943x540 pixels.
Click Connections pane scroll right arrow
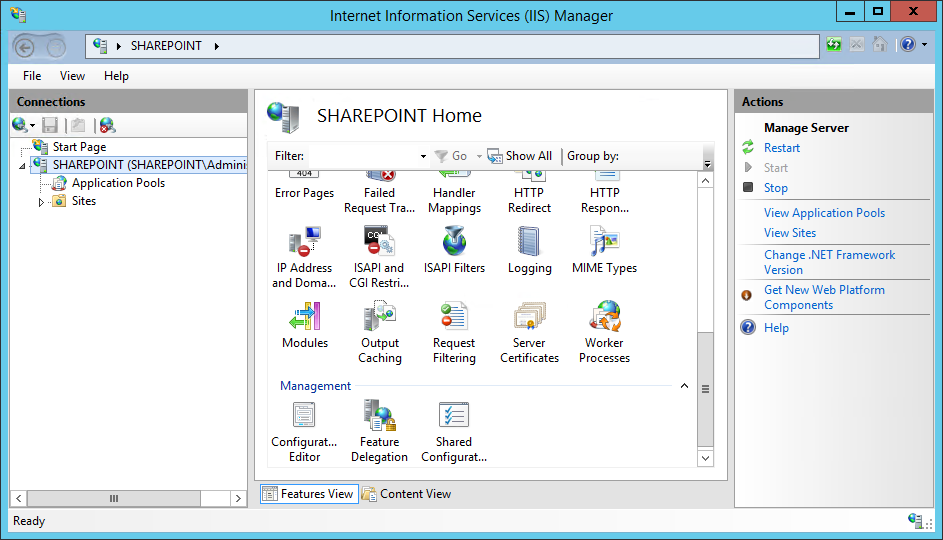[238, 498]
